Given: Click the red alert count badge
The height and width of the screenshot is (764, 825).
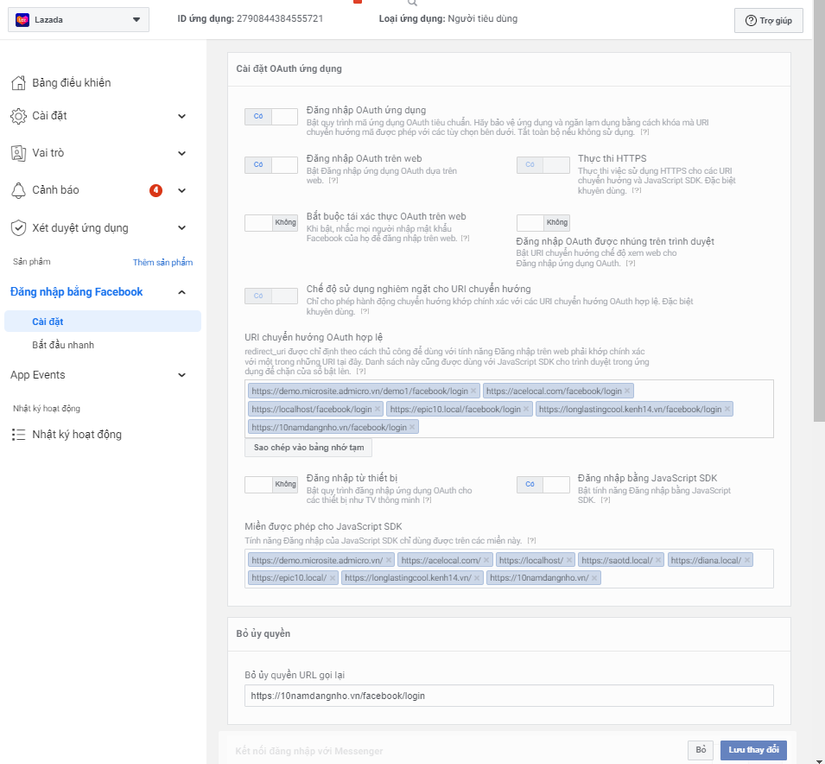Looking at the screenshot, I should tap(155, 190).
